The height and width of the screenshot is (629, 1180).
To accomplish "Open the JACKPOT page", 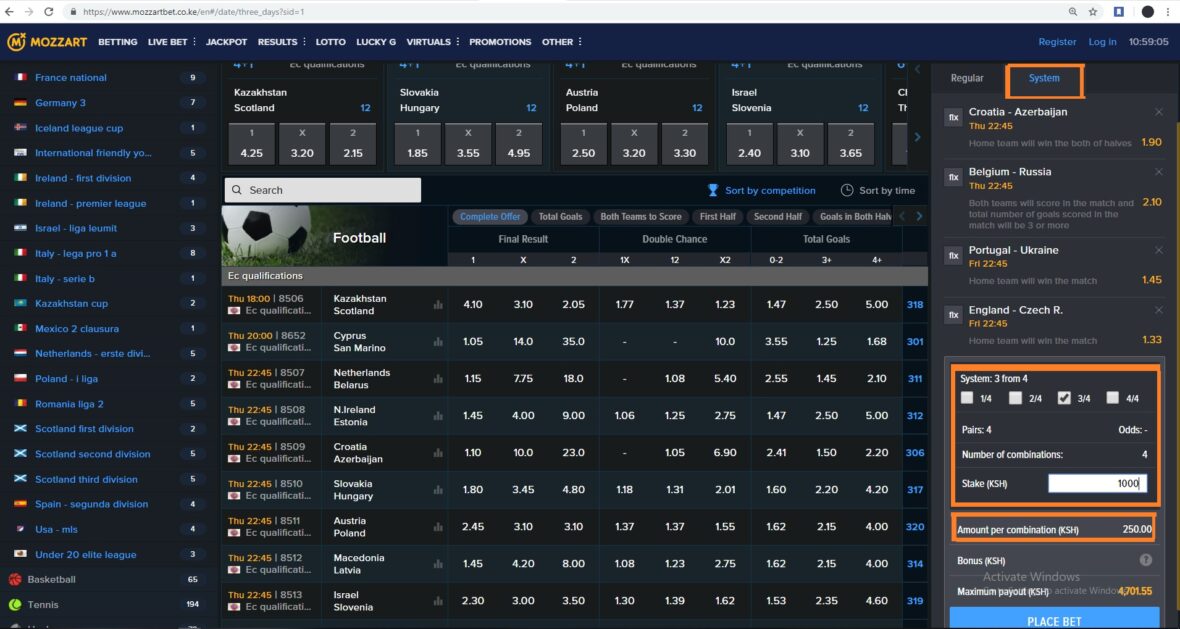I will (x=227, y=42).
